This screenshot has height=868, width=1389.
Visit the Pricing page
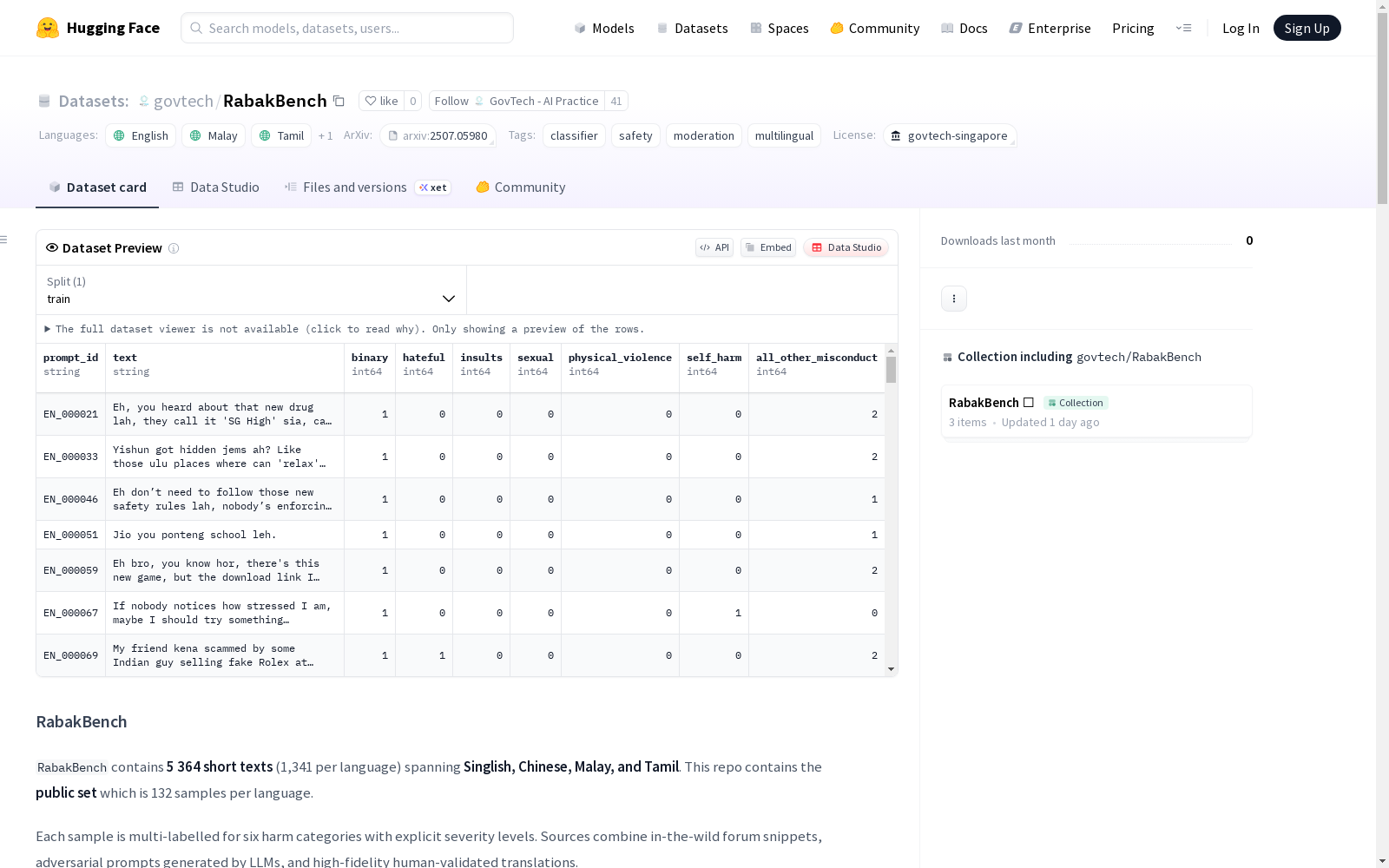coord(1133,28)
